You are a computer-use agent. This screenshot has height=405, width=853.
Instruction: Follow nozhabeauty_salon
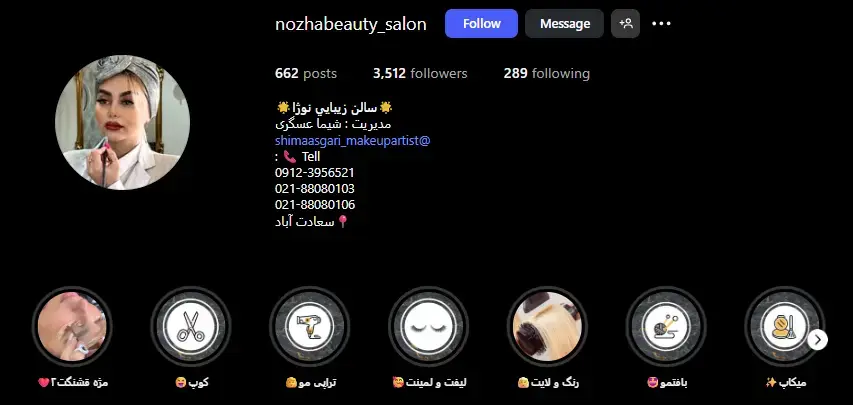coord(481,23)
